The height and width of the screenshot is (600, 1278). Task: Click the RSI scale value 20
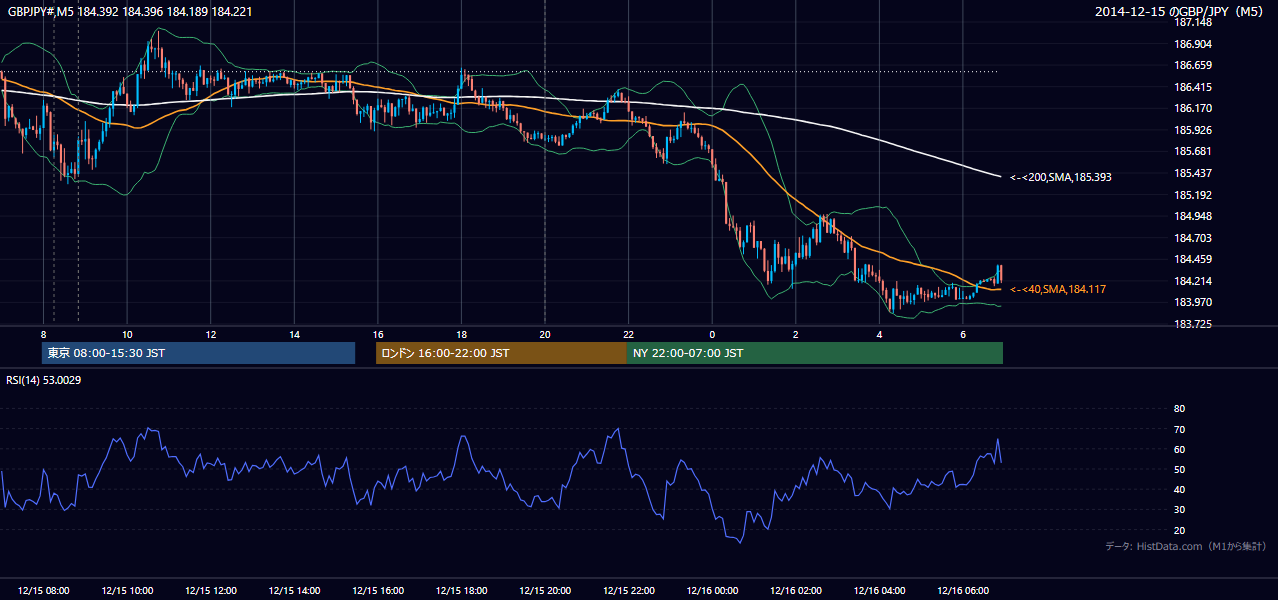[1179, 530]
